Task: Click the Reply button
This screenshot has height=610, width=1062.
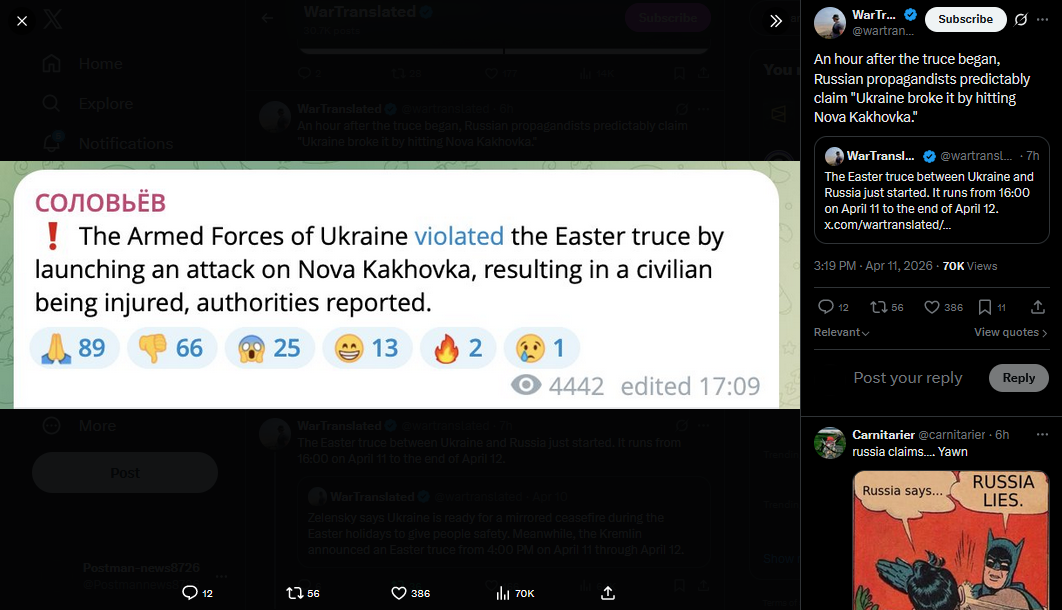Action: click(x=1019, y=378)
